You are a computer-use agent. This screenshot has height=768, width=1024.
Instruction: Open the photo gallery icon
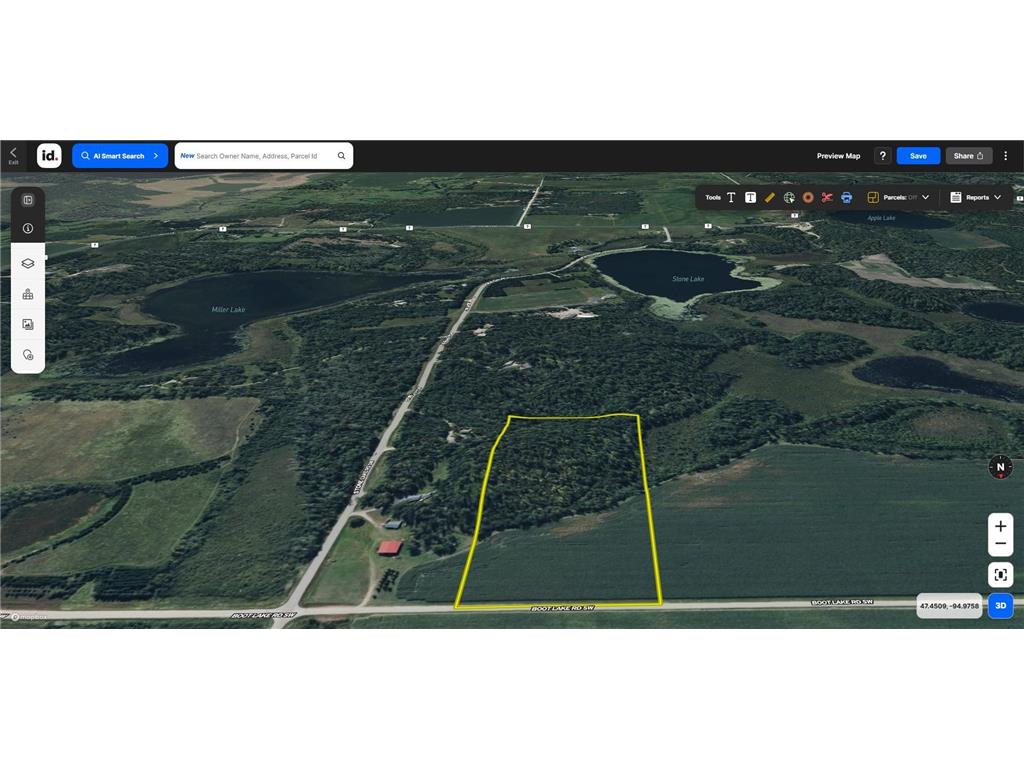coord(27,324)
